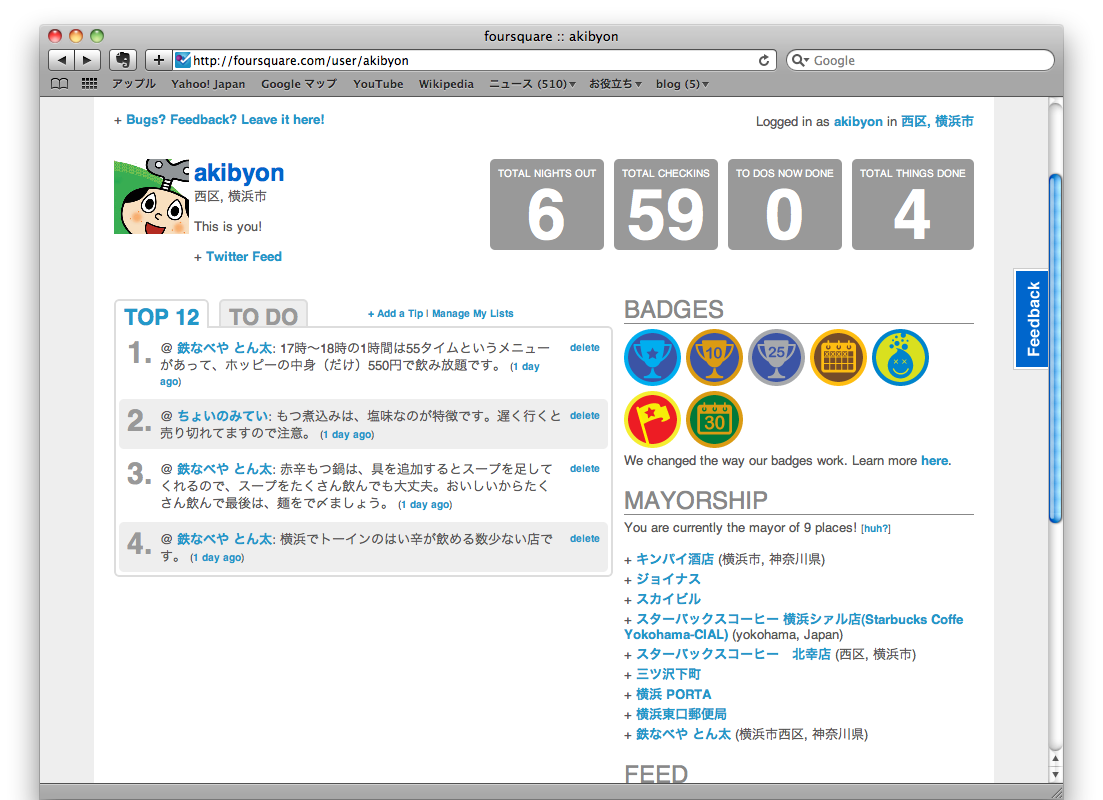Expand the blog (5) bookmarks folder
The image size is (1103, 800).
[x=682, y=84]
